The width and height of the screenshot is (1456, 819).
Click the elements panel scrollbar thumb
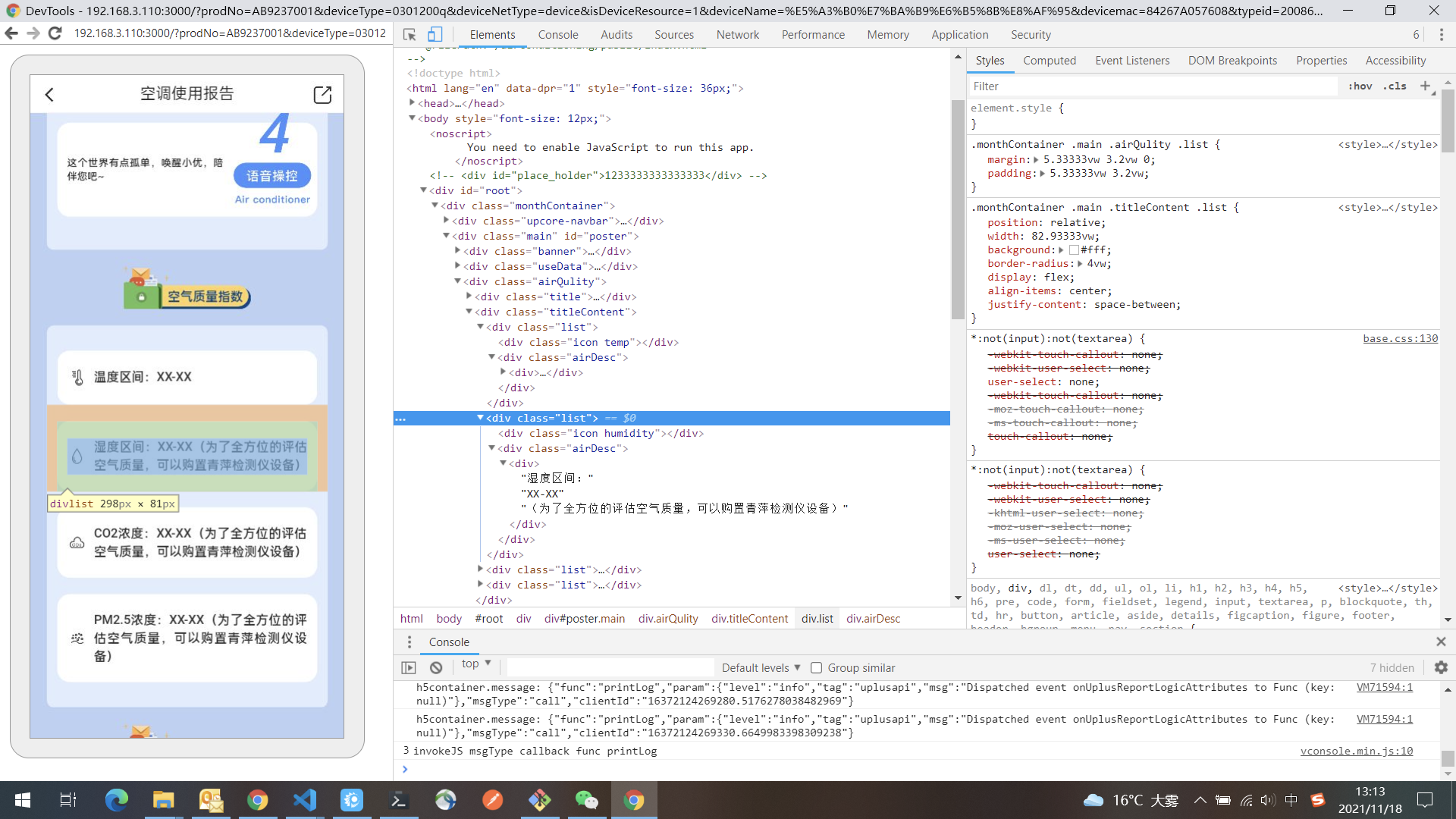click(958, 209)
